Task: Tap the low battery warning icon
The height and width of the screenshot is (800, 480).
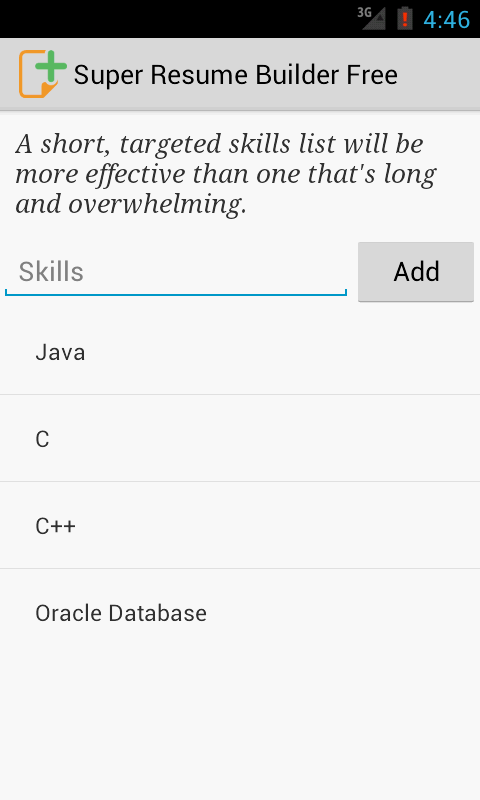Action: tap(405, 18)
